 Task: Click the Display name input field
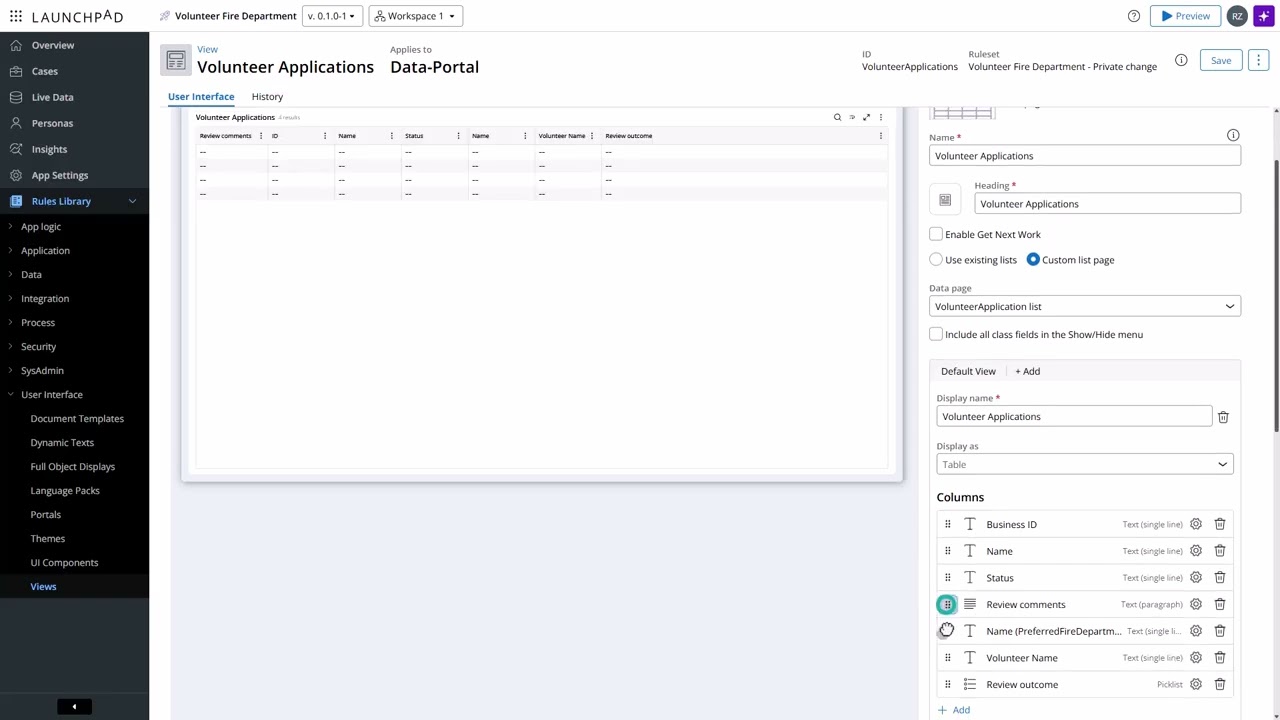coord(1074,417)
